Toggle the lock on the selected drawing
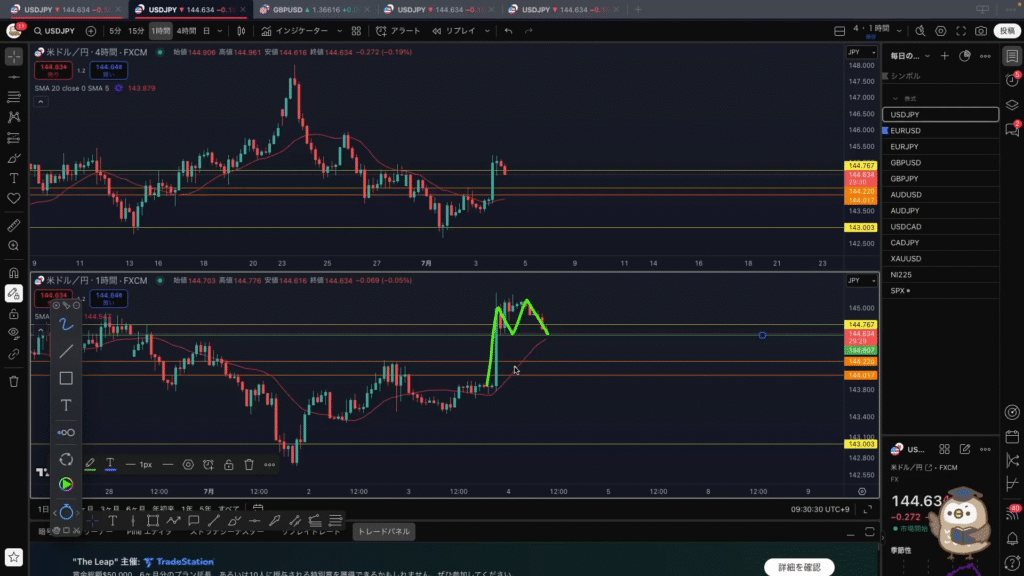The image size is (1024, 576). (x=229, y=464)
